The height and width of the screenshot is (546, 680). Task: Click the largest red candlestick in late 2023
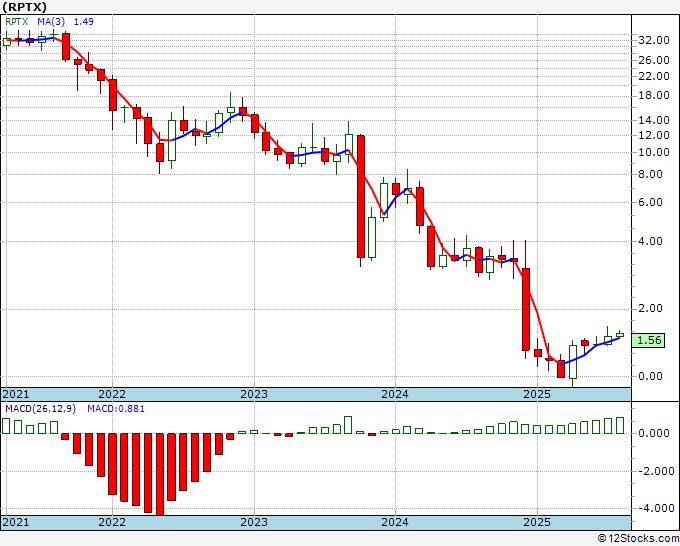pyautogui.click(x=361, y=196)
